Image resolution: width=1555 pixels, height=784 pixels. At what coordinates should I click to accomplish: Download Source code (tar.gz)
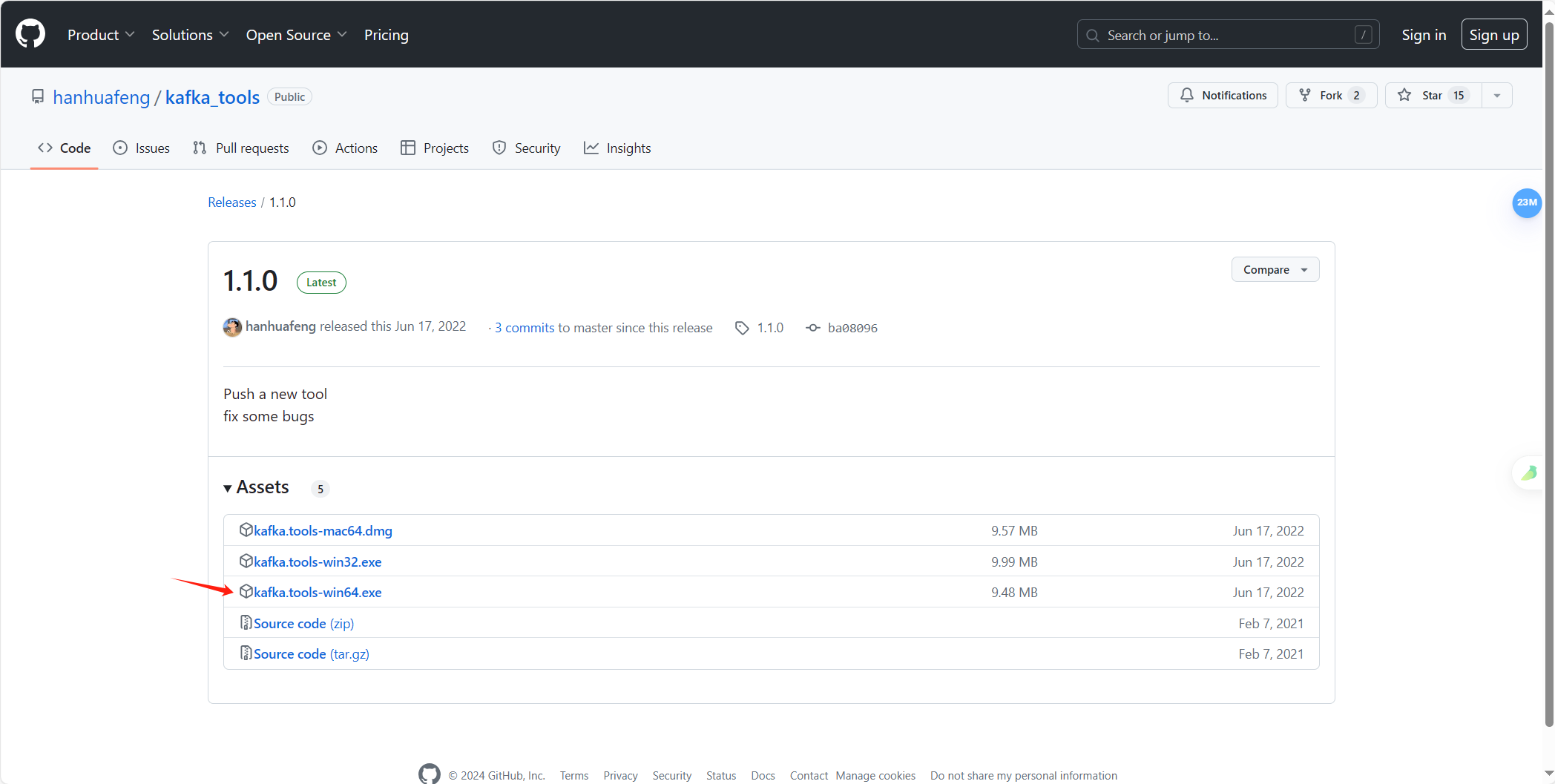pos(312,654)
